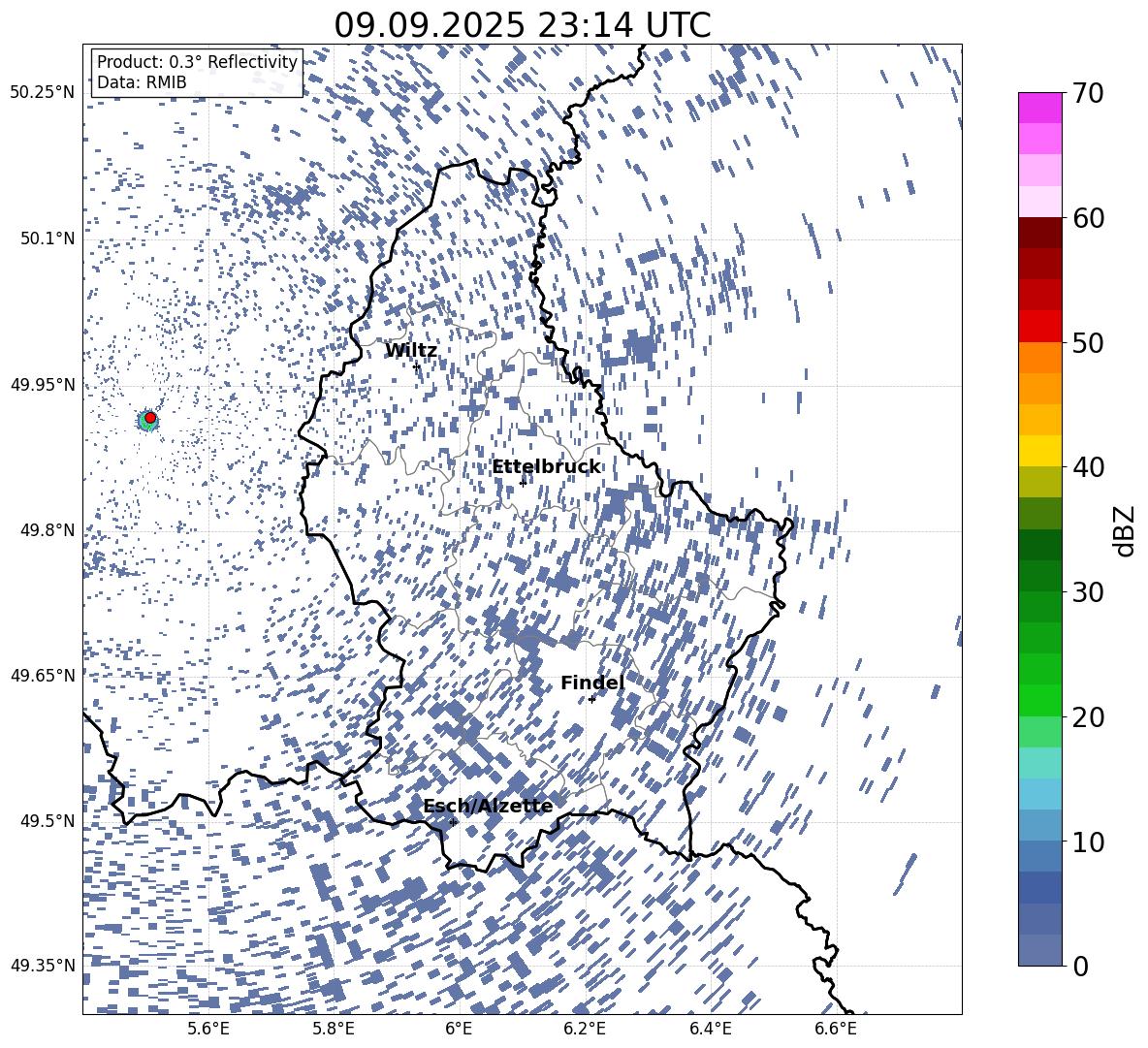Click the Product: 0.3° Reflectivity text
This screenshot has height=1048, width=1148.
coord(197,62)
